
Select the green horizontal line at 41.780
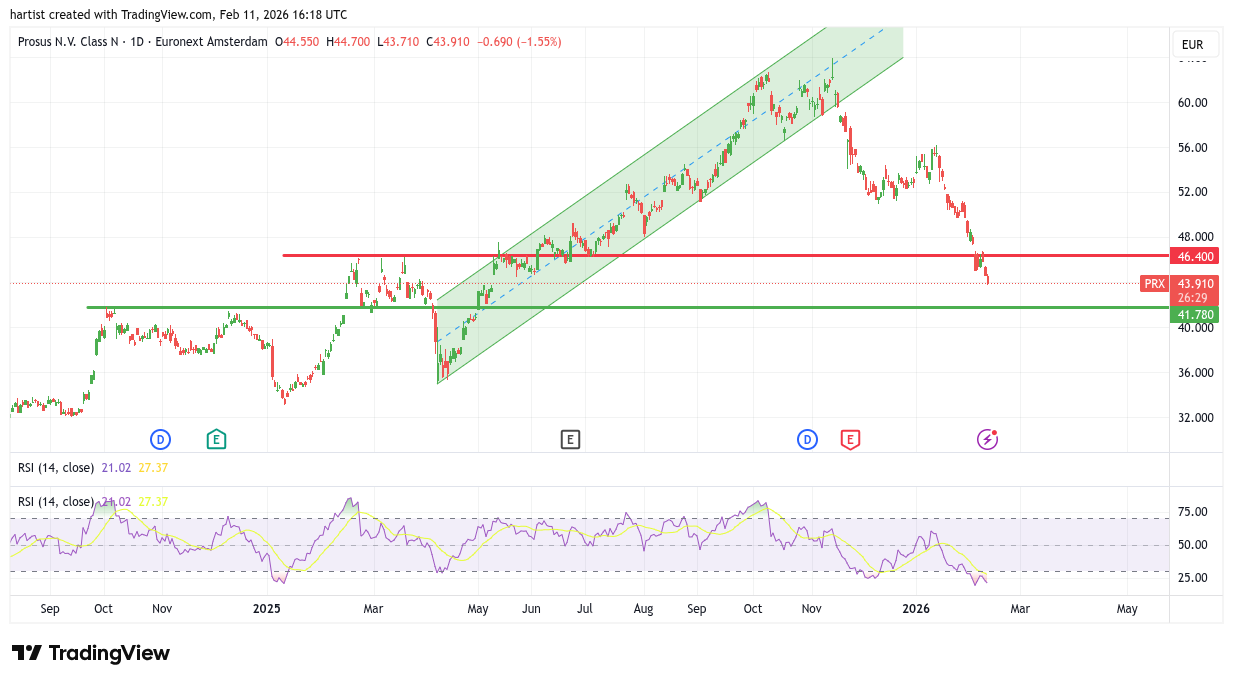pyautogui.click(x=600, y=308)
